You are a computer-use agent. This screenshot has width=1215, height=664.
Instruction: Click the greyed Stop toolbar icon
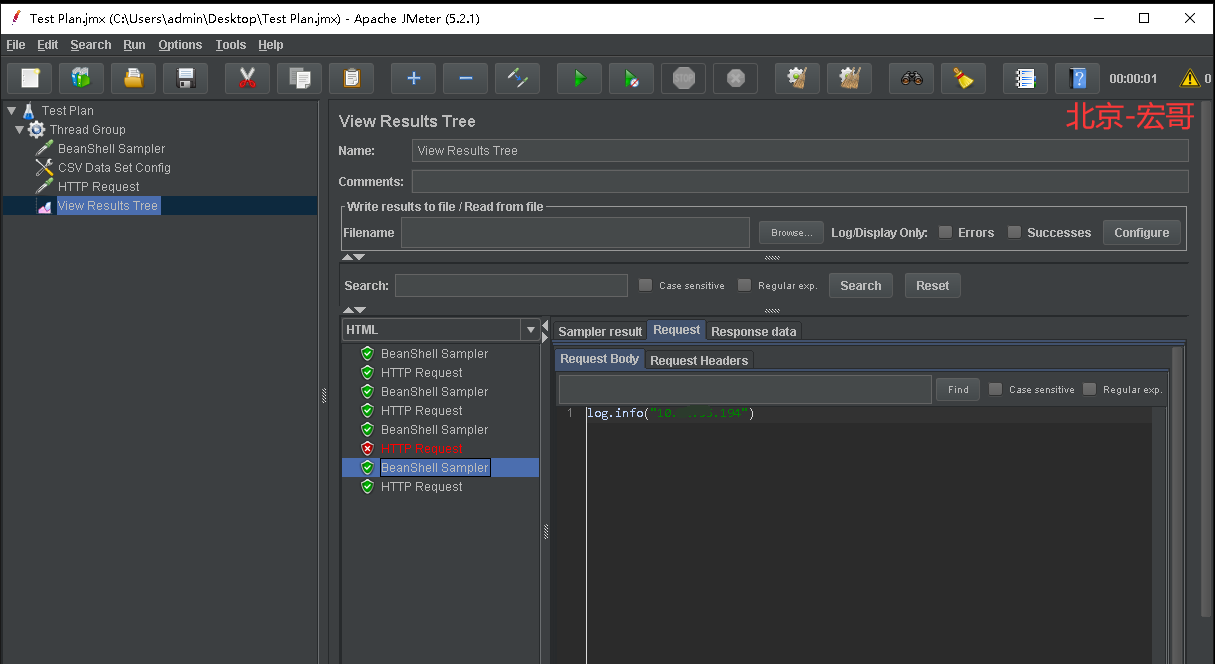point(684,78)
